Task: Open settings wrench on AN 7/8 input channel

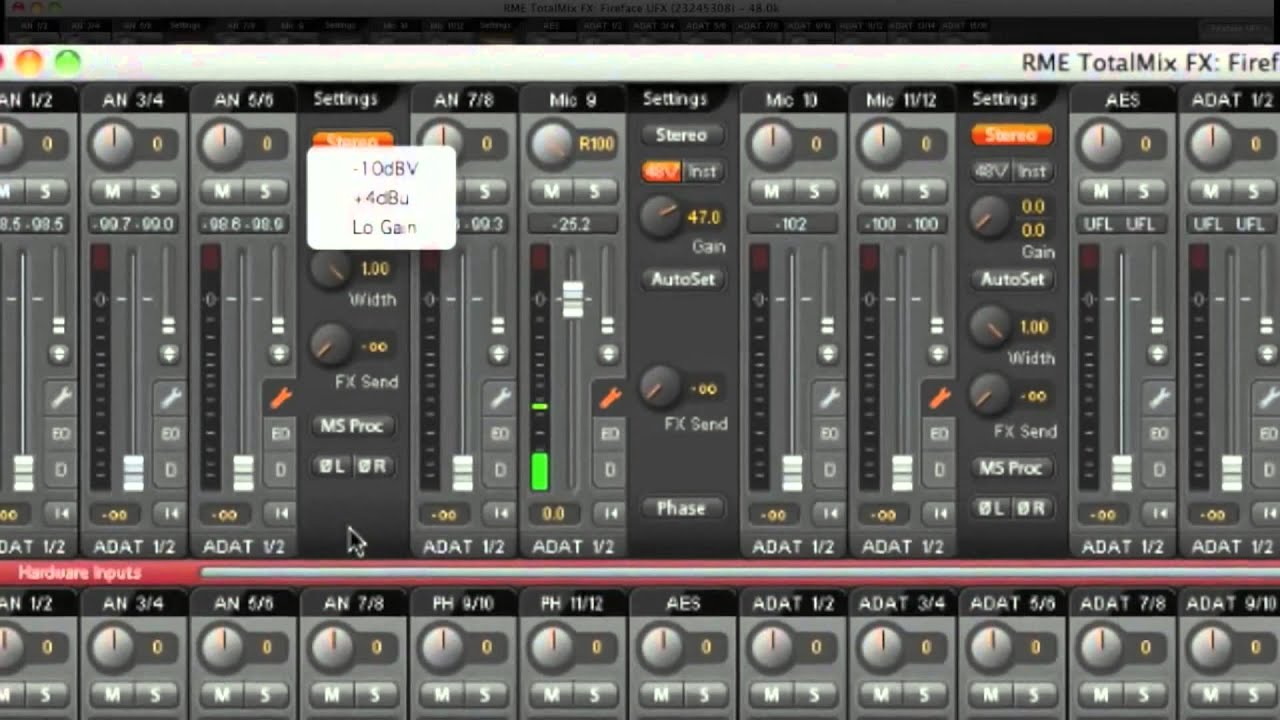Action: [x=501, y=398]
